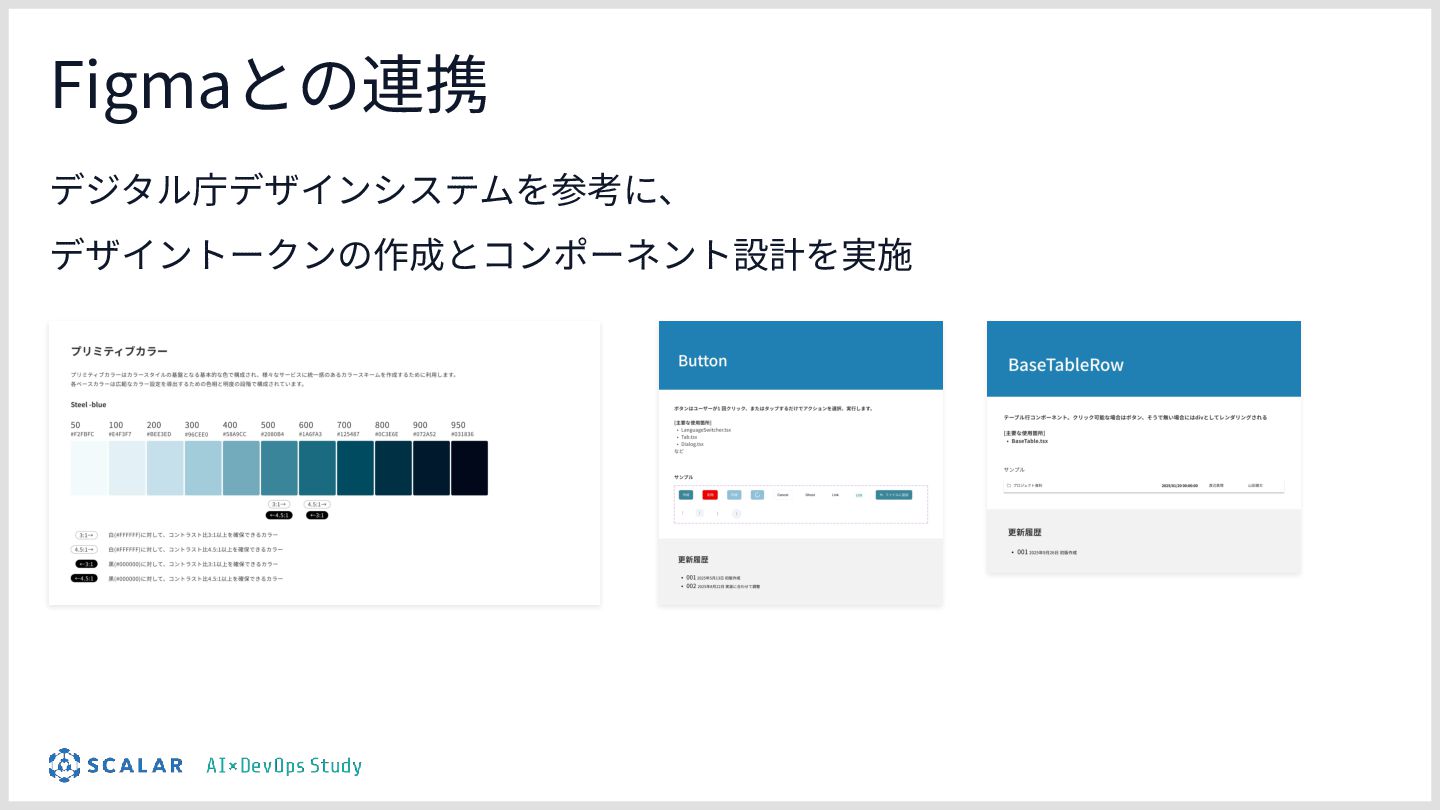
Task: Click the サンプル label in BaseTableRow card
Action: tap(1014, 469)
